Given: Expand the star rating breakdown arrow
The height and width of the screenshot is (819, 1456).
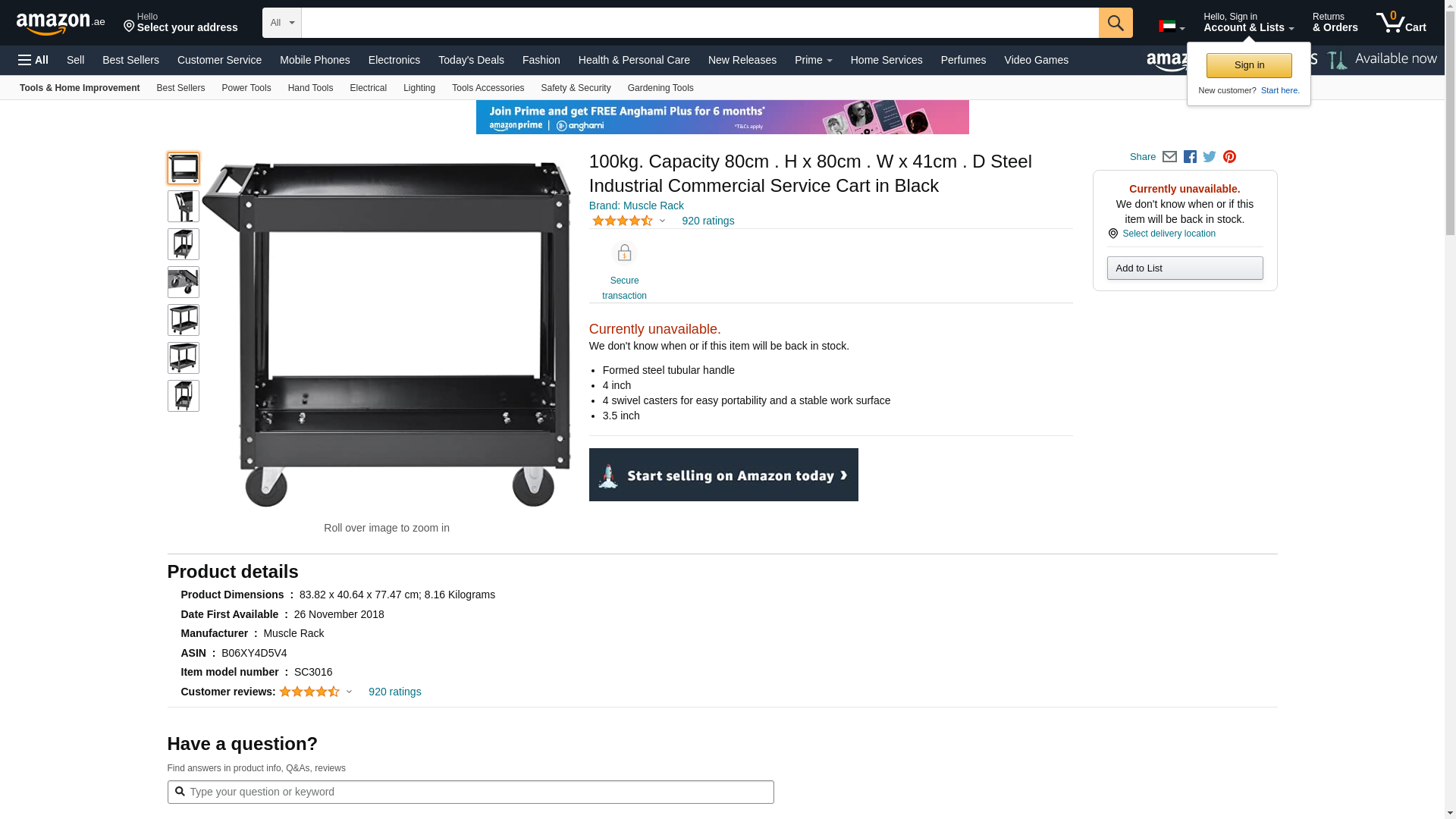Looking at the screenshot, I should pos(662,221).
